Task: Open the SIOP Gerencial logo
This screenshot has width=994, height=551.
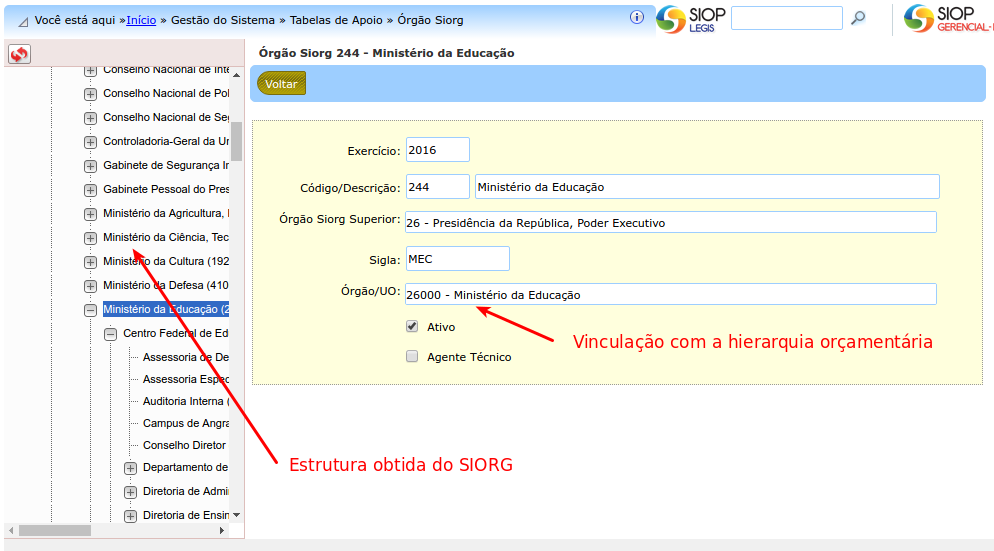Action: 948,18
